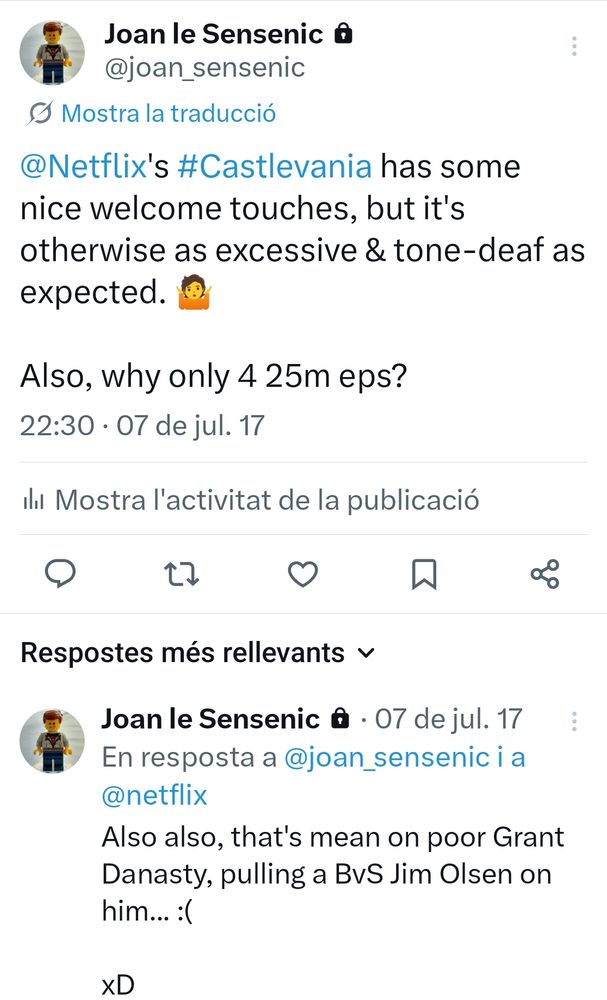This screenshot has width=607, height=1000.
Task: Open the analytics bar chart icon
Action: [33, 498]
